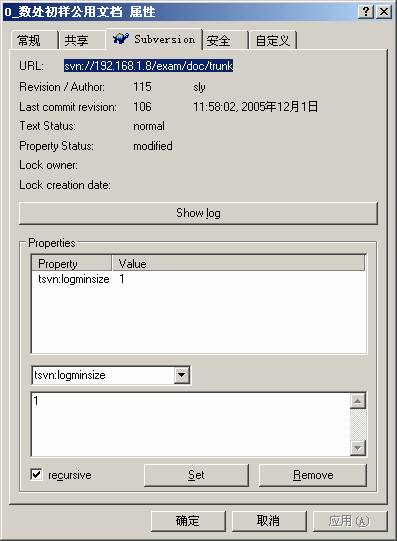Select the Subversion tab
Viewport: 397px width, 541px height.
coord(154,39)
